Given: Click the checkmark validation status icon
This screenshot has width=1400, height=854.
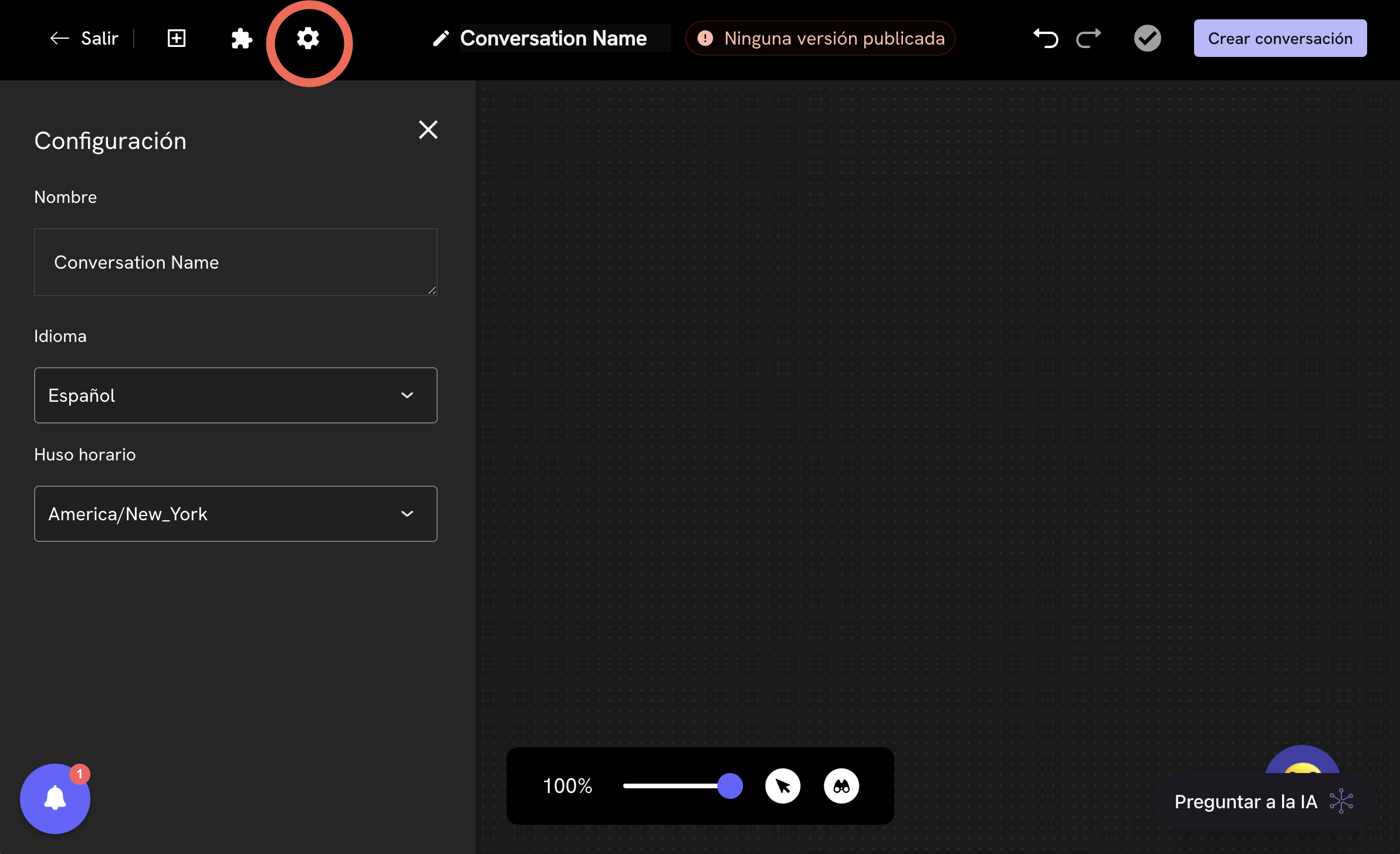Looking at the screenshot, I should click(x=1147, y=38).
